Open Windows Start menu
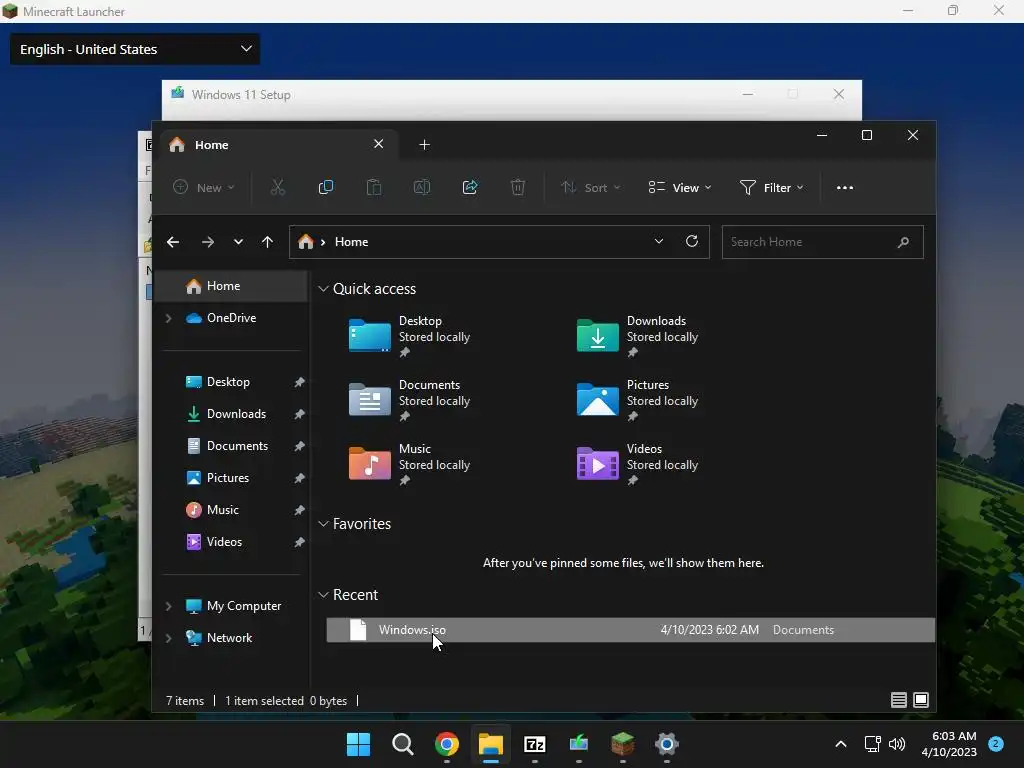The height and width of the screenshot is (768, 1024). click(359, 744)
